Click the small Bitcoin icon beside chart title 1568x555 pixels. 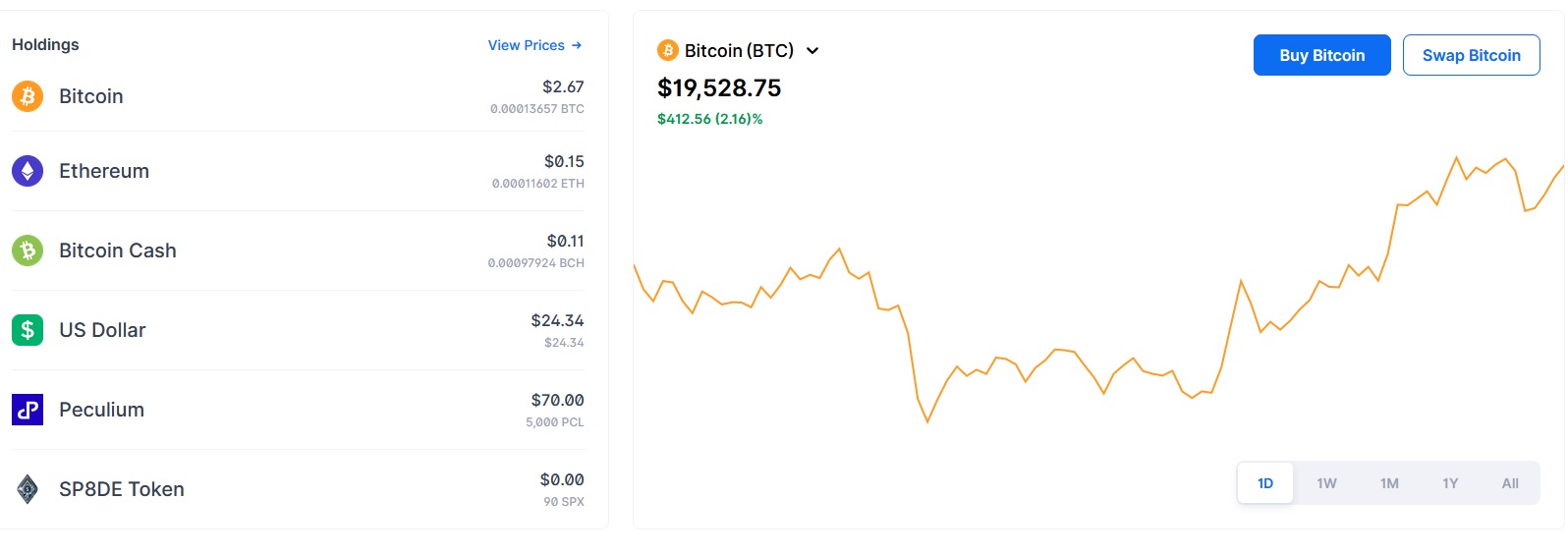pos(668,50)
